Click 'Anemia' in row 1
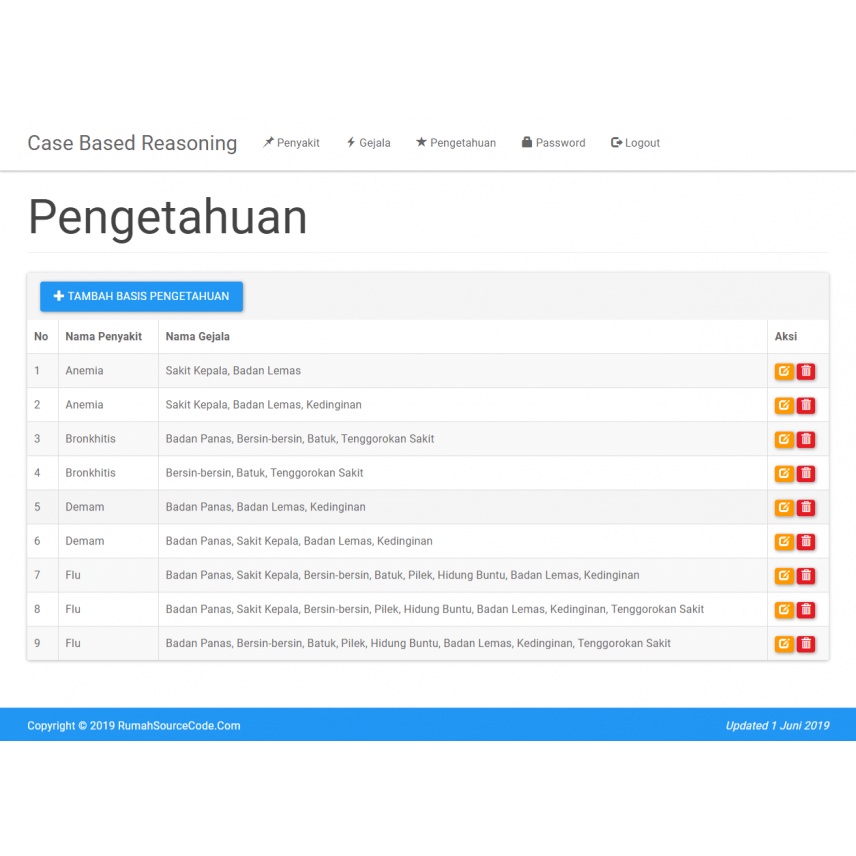Viewport: 856px width, 856px height. [84, 371]
